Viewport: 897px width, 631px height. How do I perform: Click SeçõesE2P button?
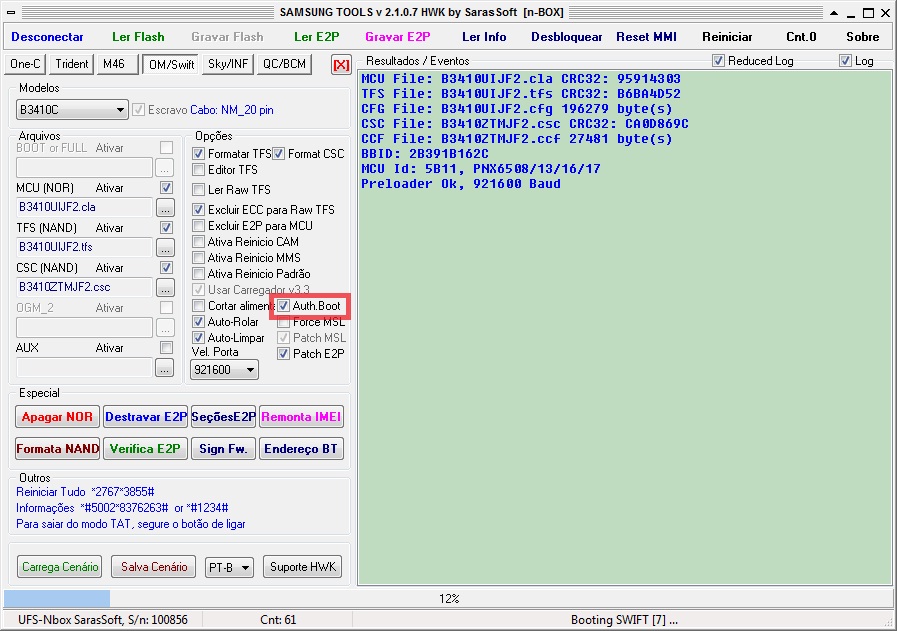pos(223,417)
